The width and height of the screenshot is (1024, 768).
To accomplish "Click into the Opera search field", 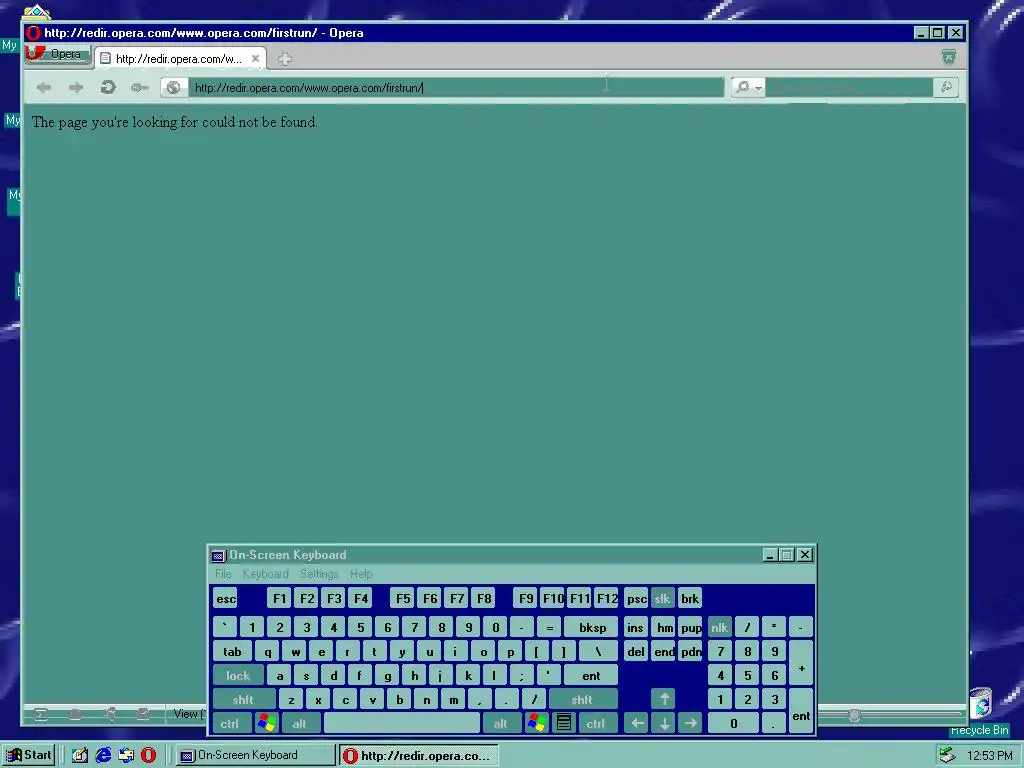I will tap(849, 88).
